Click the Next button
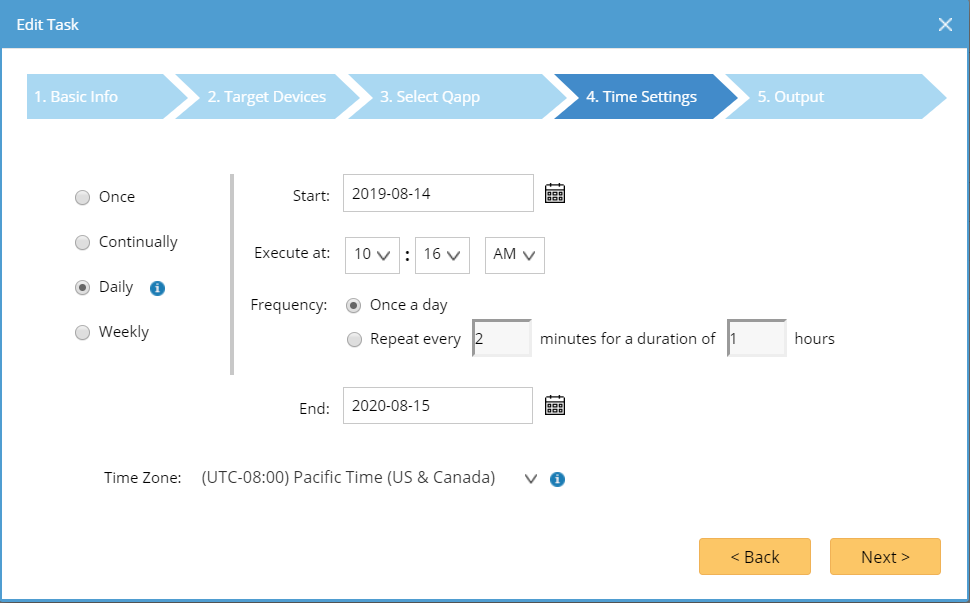Screen dimensions: 970x603 tap(885, 557)
